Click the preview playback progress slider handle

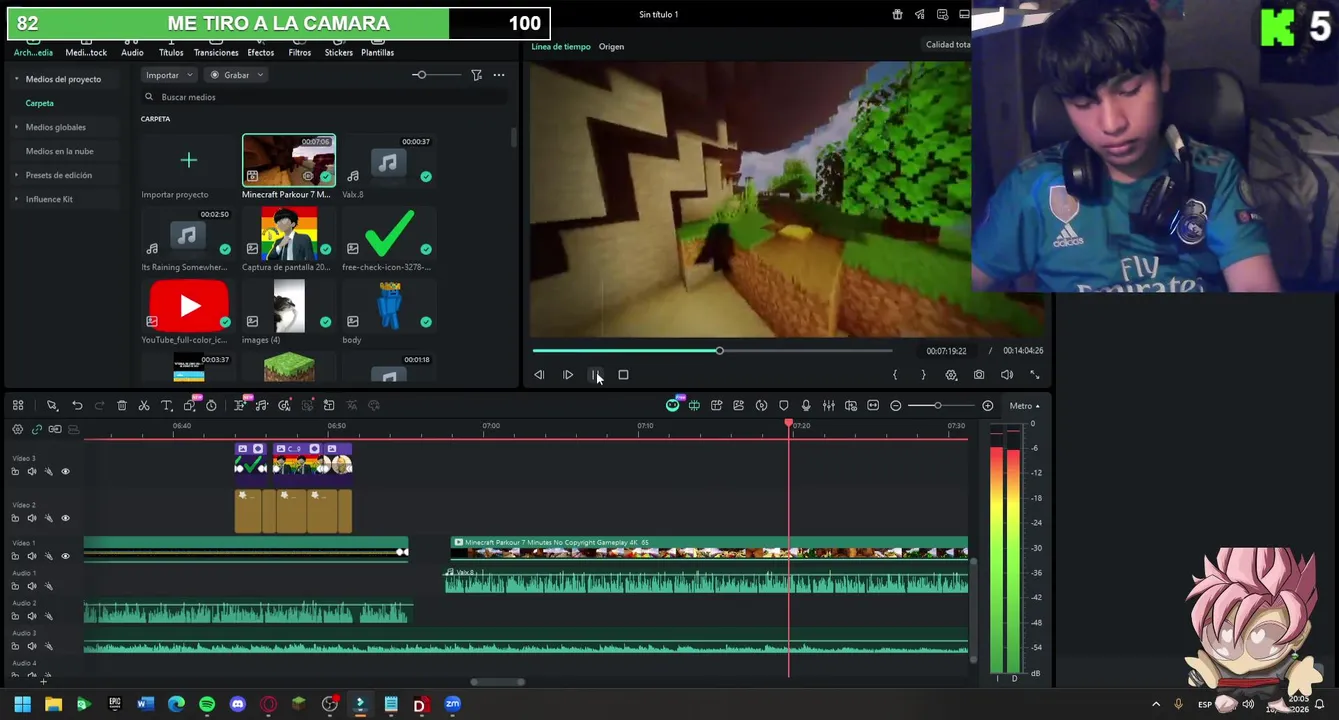[719, 351]
